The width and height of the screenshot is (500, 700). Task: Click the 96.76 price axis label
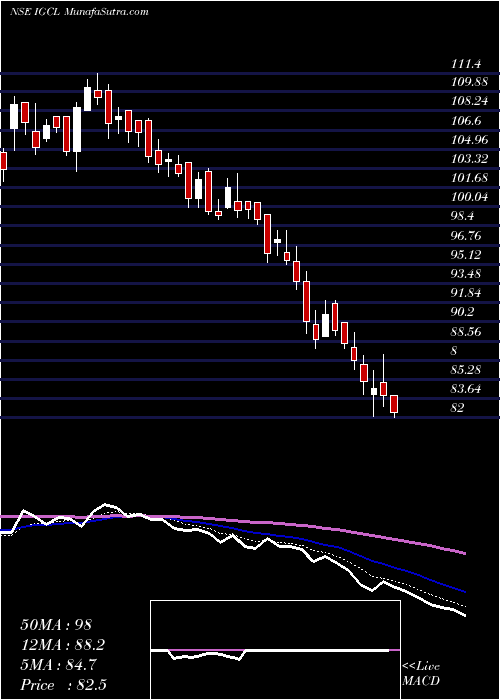(x=467, y=235)
